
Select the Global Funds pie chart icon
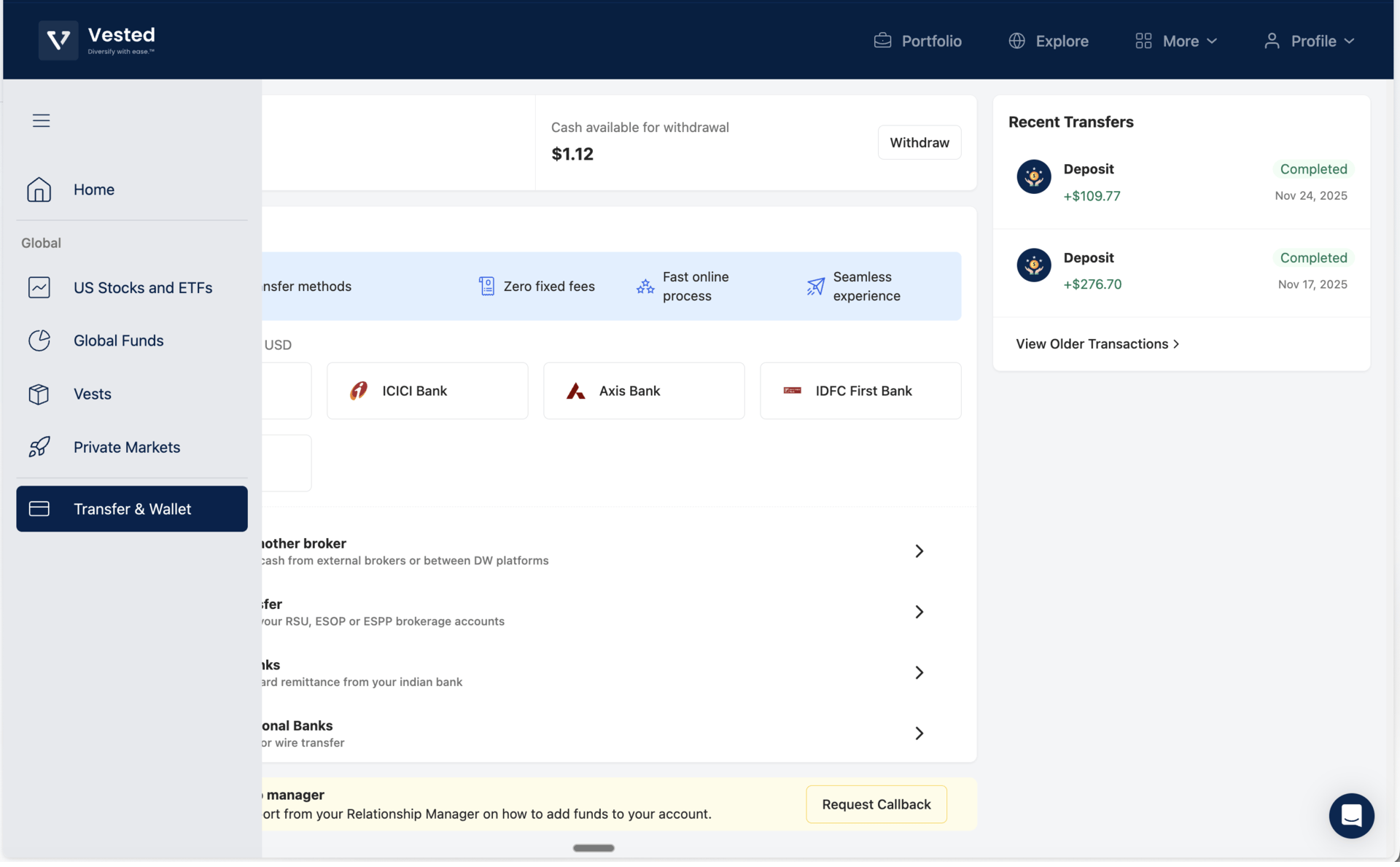tap(39, 341)
